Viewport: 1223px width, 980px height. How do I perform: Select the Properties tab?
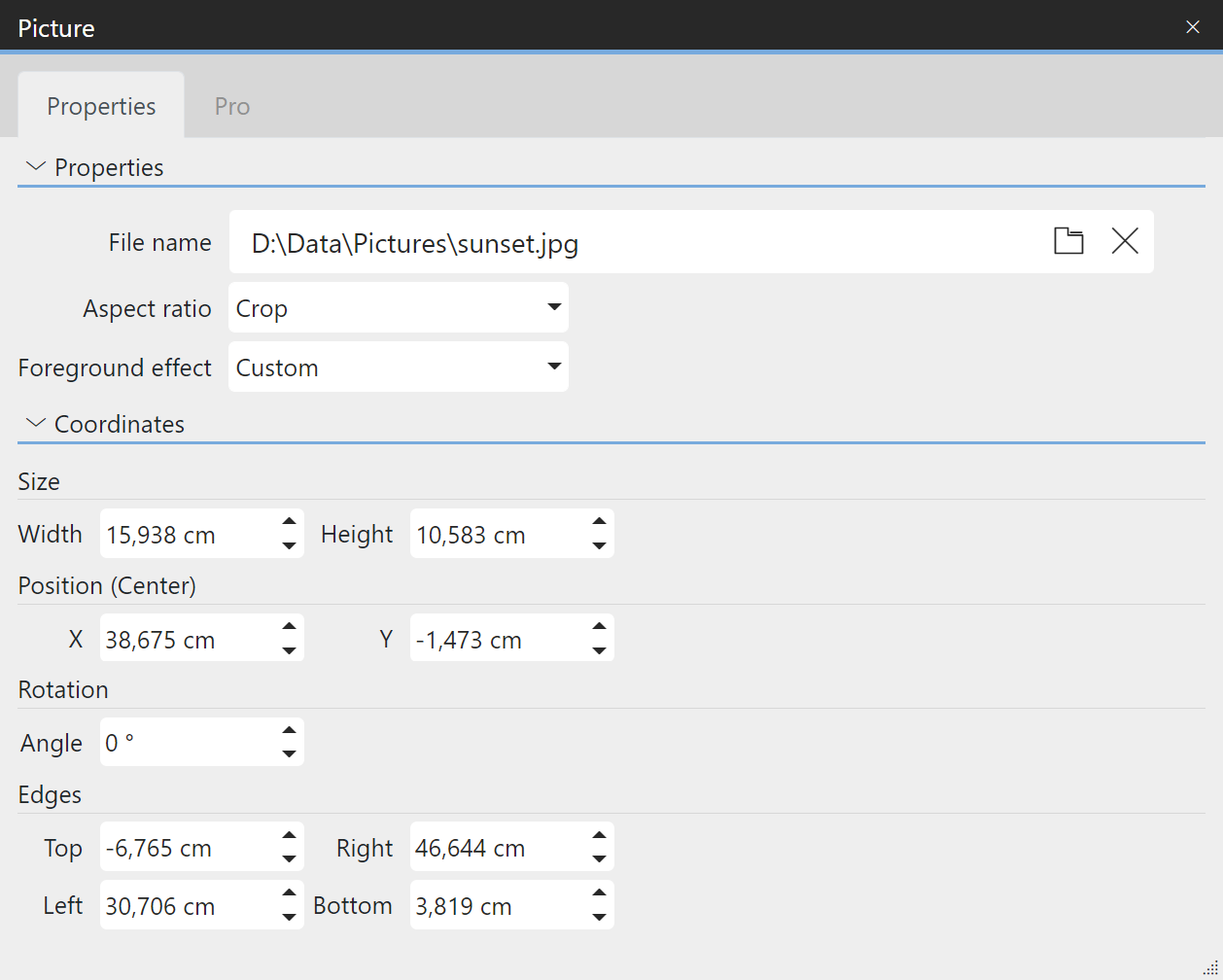pos(101,106)
